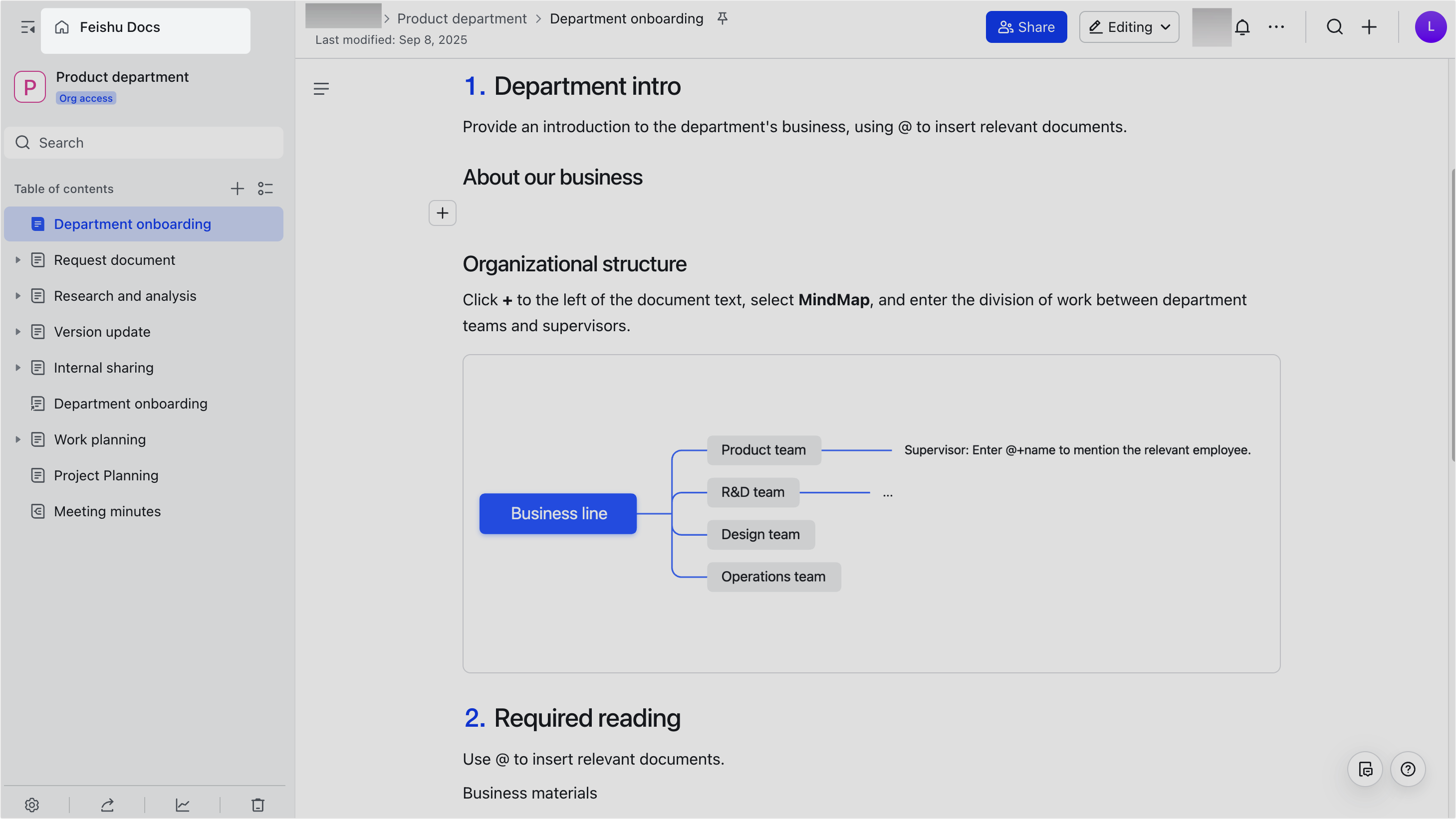This screenshot has height=819, width=1456.
Task: Select the R&D team node
Action: (753, 492)
